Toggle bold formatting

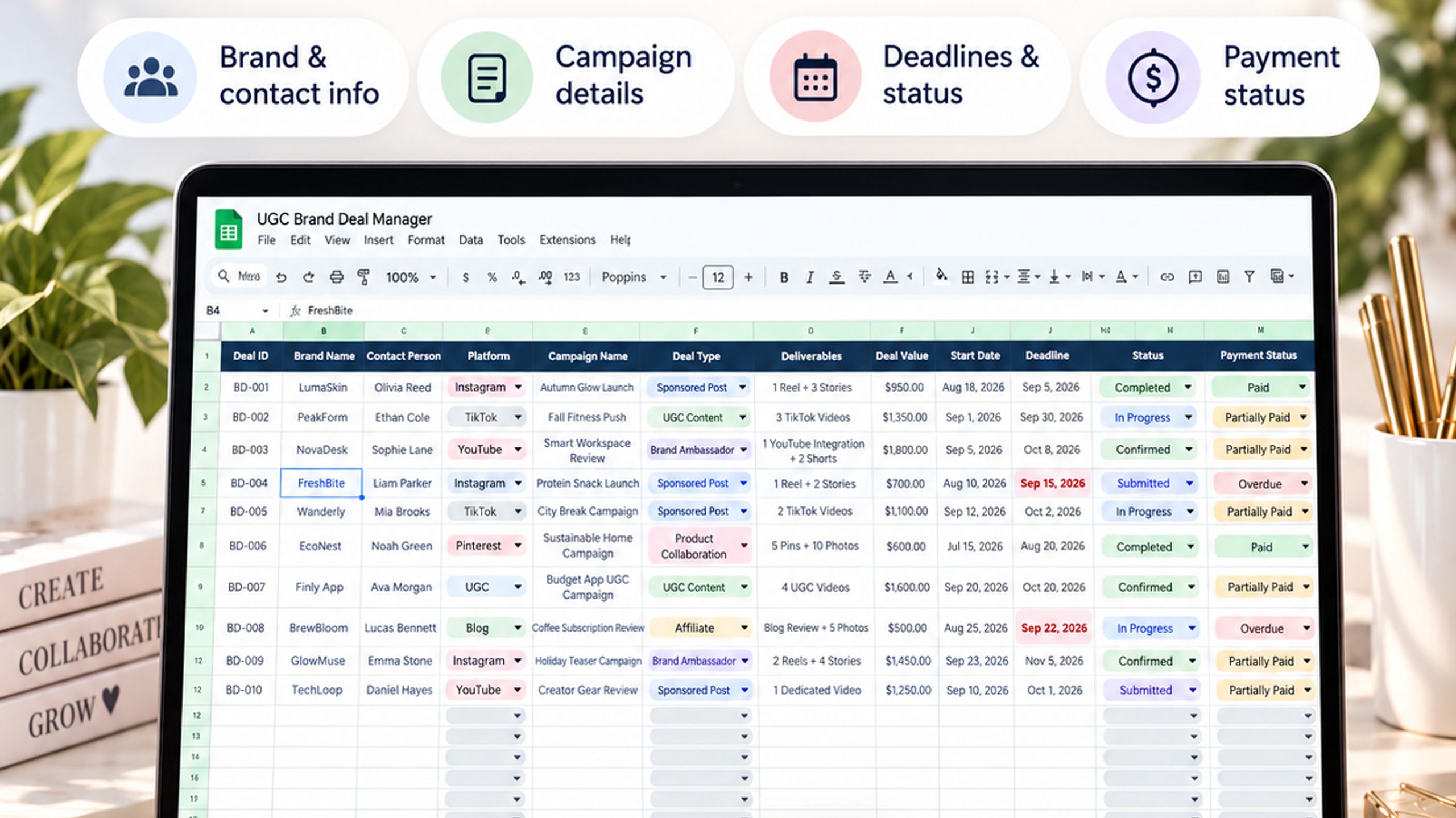[784, 277]
